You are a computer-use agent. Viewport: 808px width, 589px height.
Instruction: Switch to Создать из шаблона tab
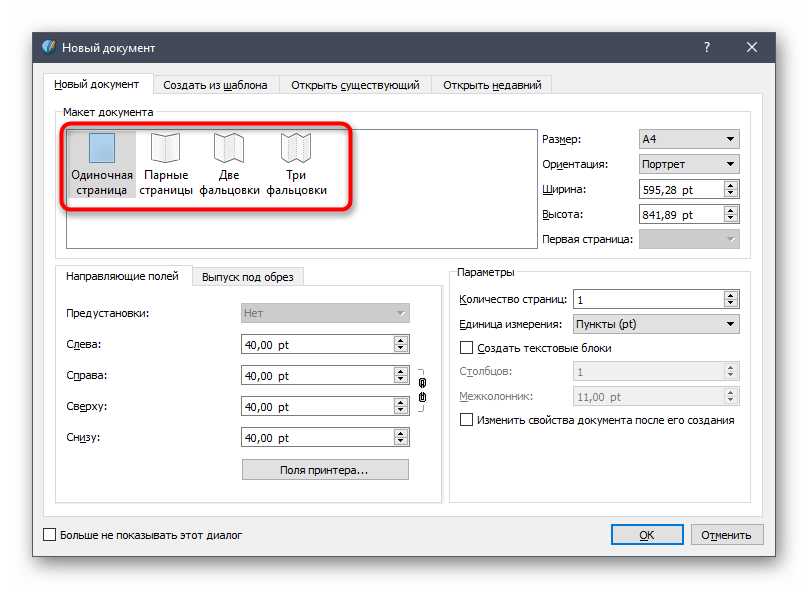pos(215,85)
